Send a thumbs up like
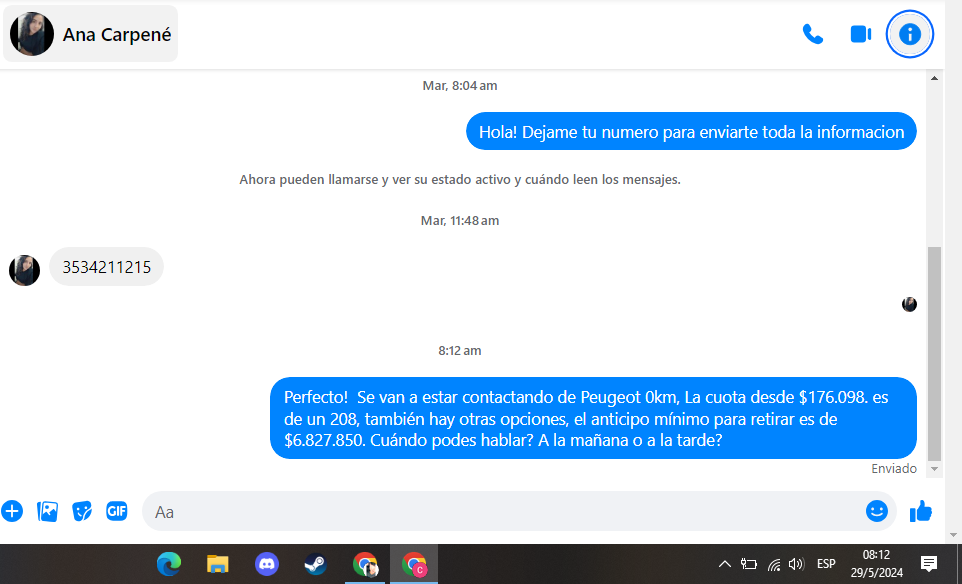 (x=920, y=511)
